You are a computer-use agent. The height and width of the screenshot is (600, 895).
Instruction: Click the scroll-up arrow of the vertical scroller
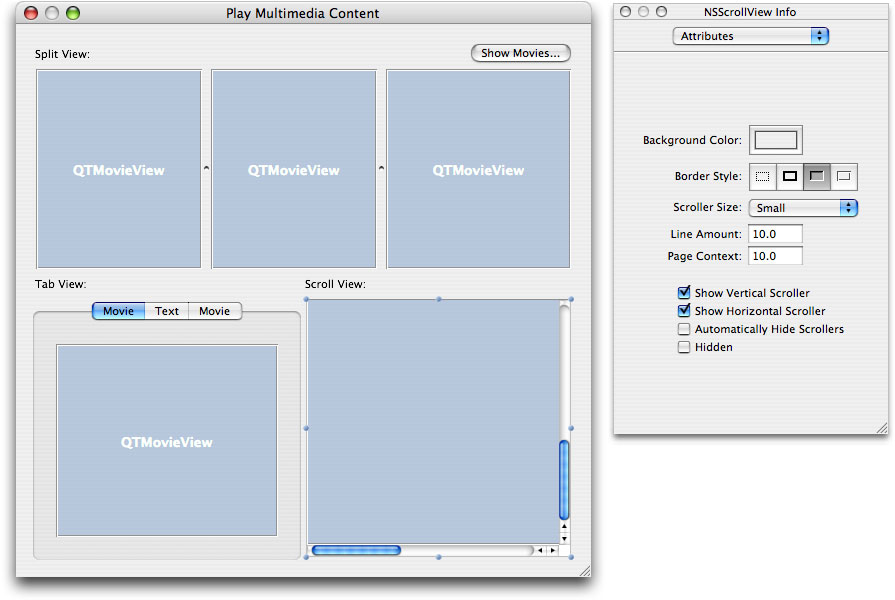564,526
